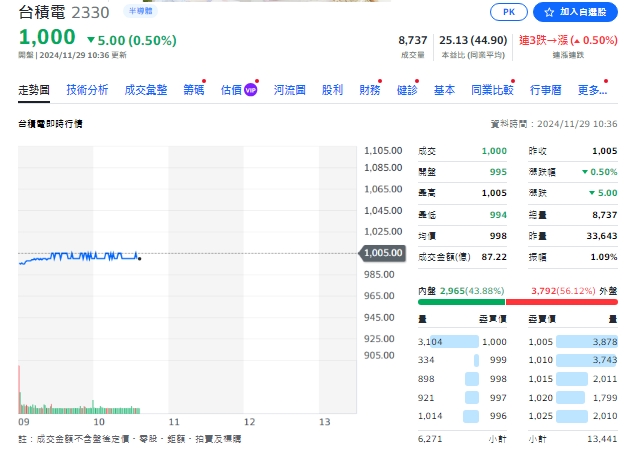Click the volume bars under the chart
This screenshot has height=455, width=624.
click(x=79, y=408)
